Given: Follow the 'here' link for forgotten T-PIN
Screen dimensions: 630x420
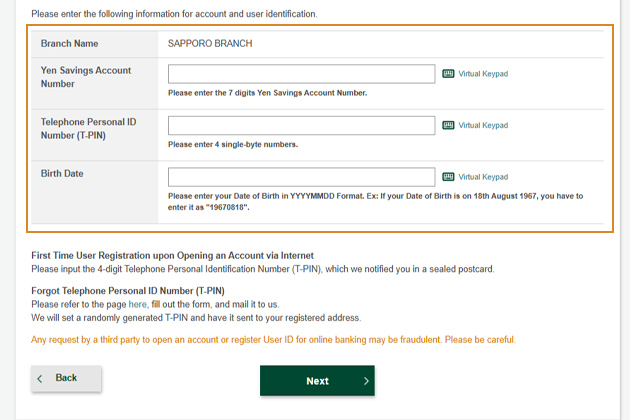Looking at the screenshot, I should pos(137,304).
